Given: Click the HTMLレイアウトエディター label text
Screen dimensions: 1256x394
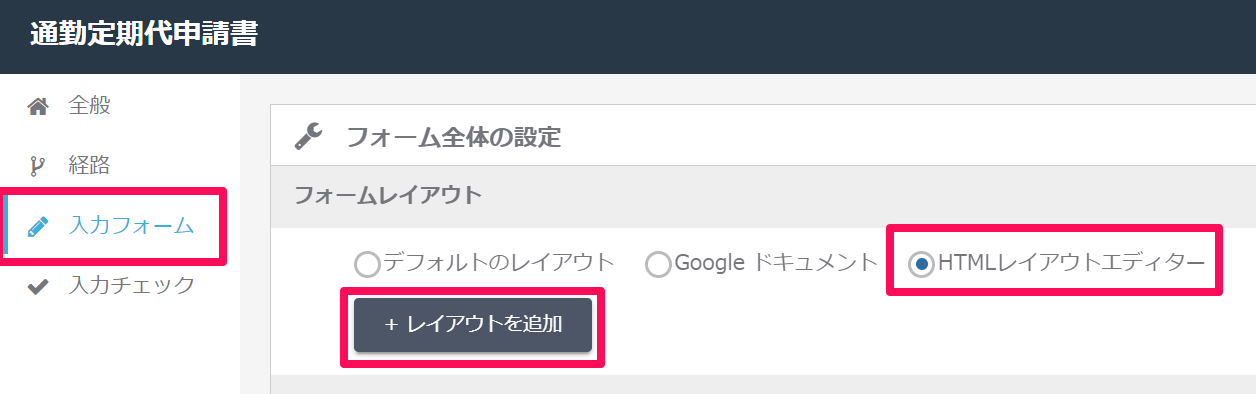Looking at the screenshot, I should click(1072, 264).
